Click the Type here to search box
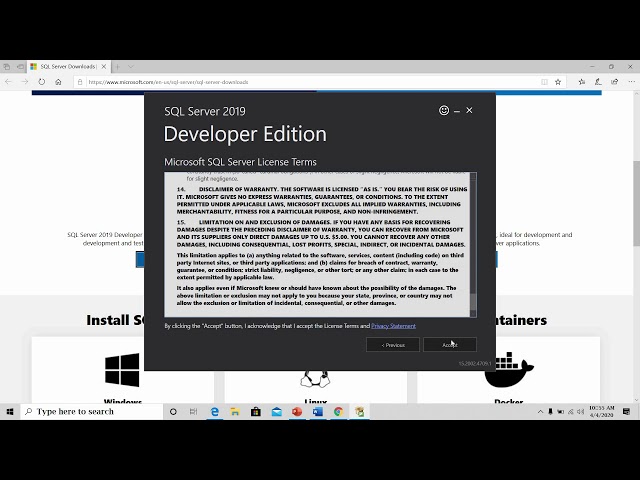The height and width of the screenshot is (480, 640). pos(91,411)
